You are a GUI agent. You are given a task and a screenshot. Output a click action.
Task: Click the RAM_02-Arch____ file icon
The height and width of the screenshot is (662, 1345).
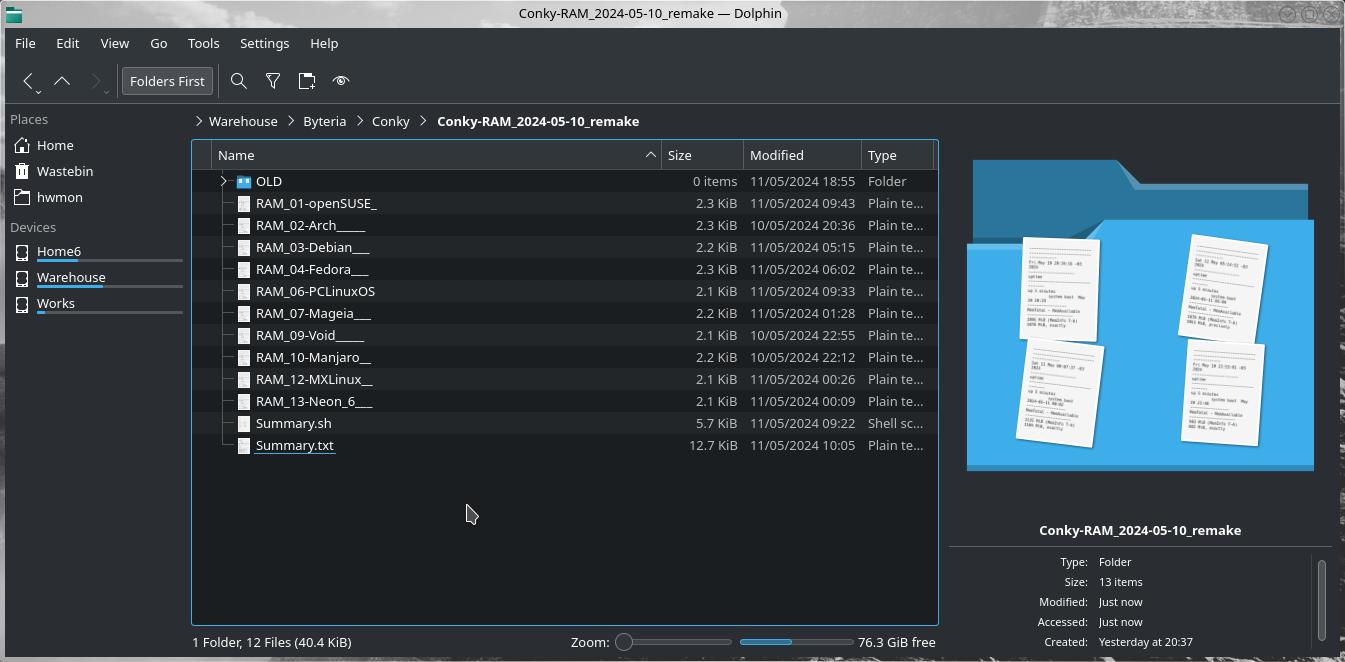243,225
